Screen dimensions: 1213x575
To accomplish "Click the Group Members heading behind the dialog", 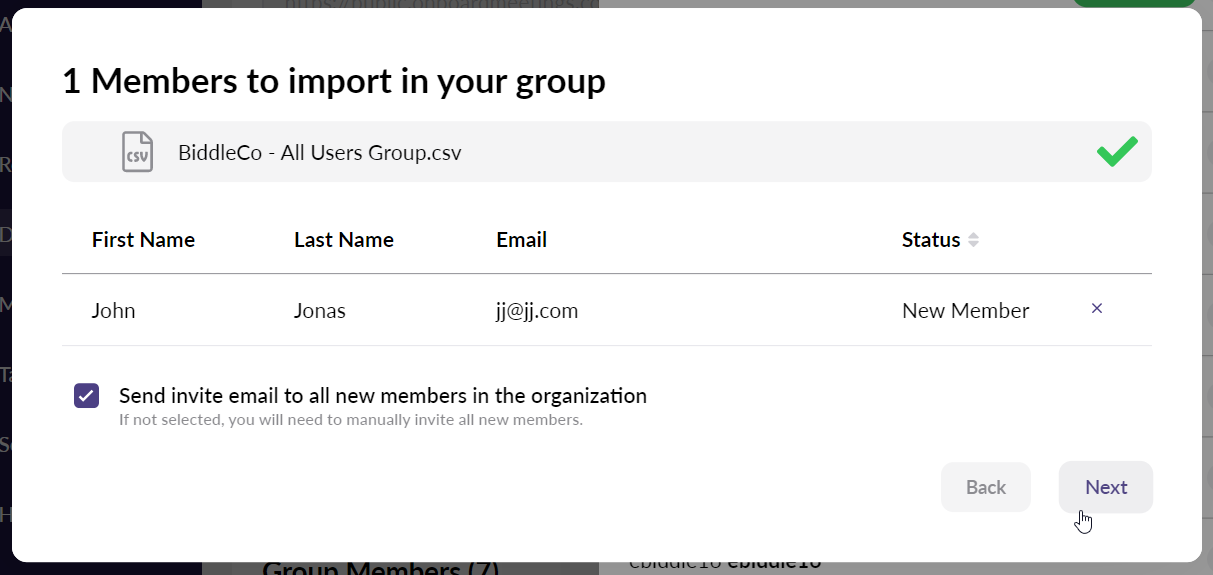I will [380, 568].
